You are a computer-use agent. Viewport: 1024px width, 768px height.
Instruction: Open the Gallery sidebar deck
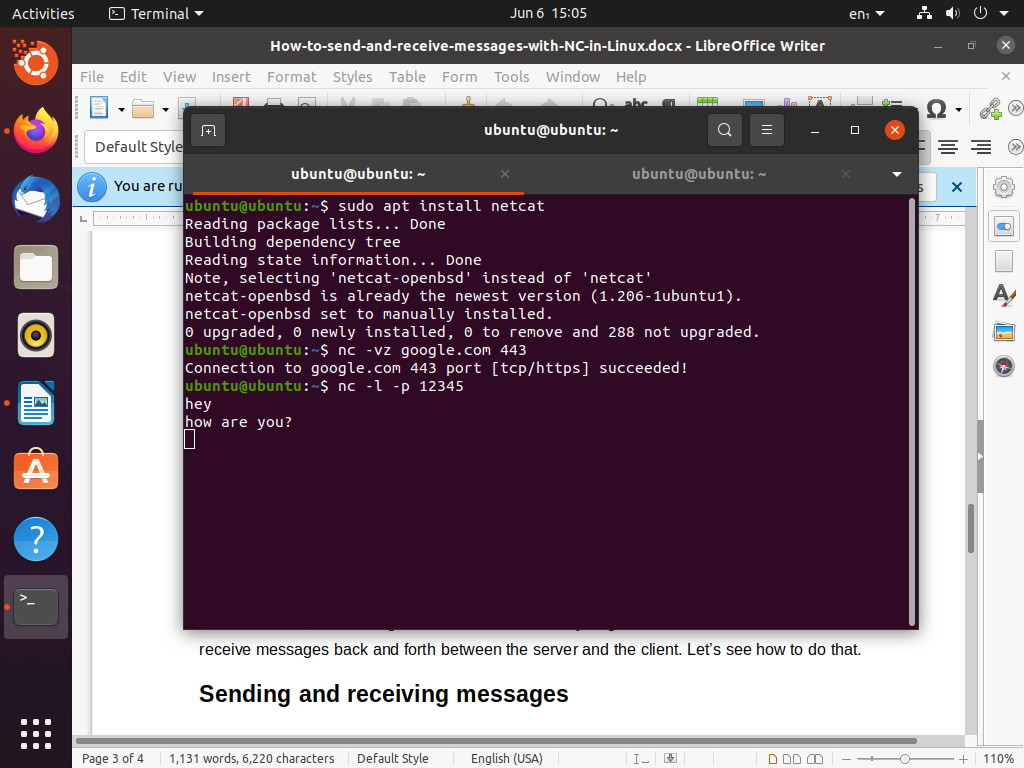click(1004, 331)
